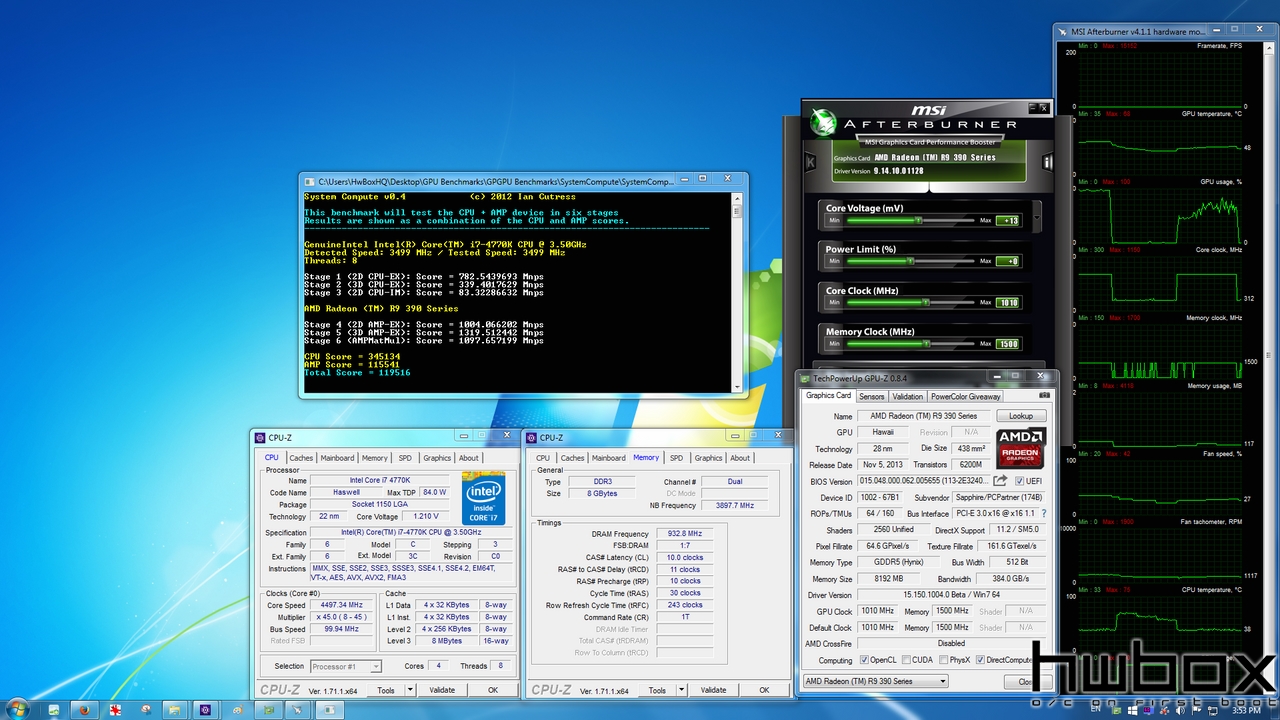Click the AMD Radeon Graphics logo in GPU-Z
The image size is (1280, 720).
coord(1020,449)
